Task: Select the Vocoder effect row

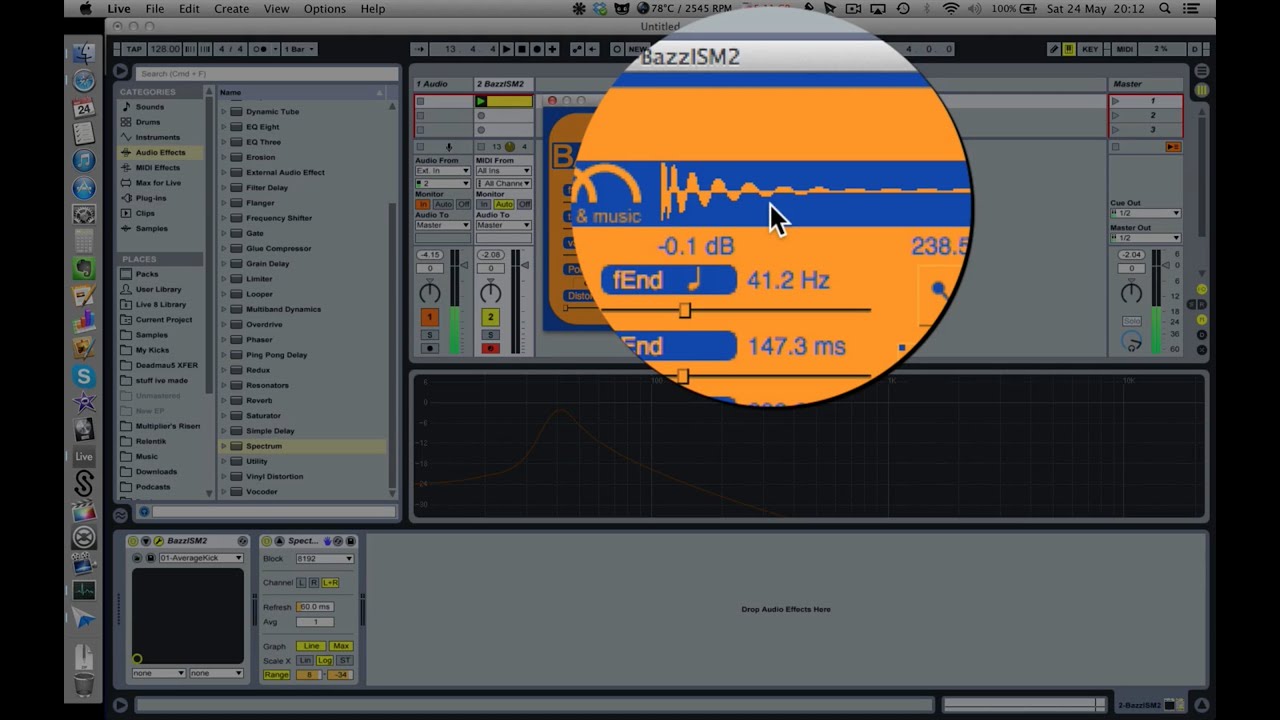Action: 302,492
